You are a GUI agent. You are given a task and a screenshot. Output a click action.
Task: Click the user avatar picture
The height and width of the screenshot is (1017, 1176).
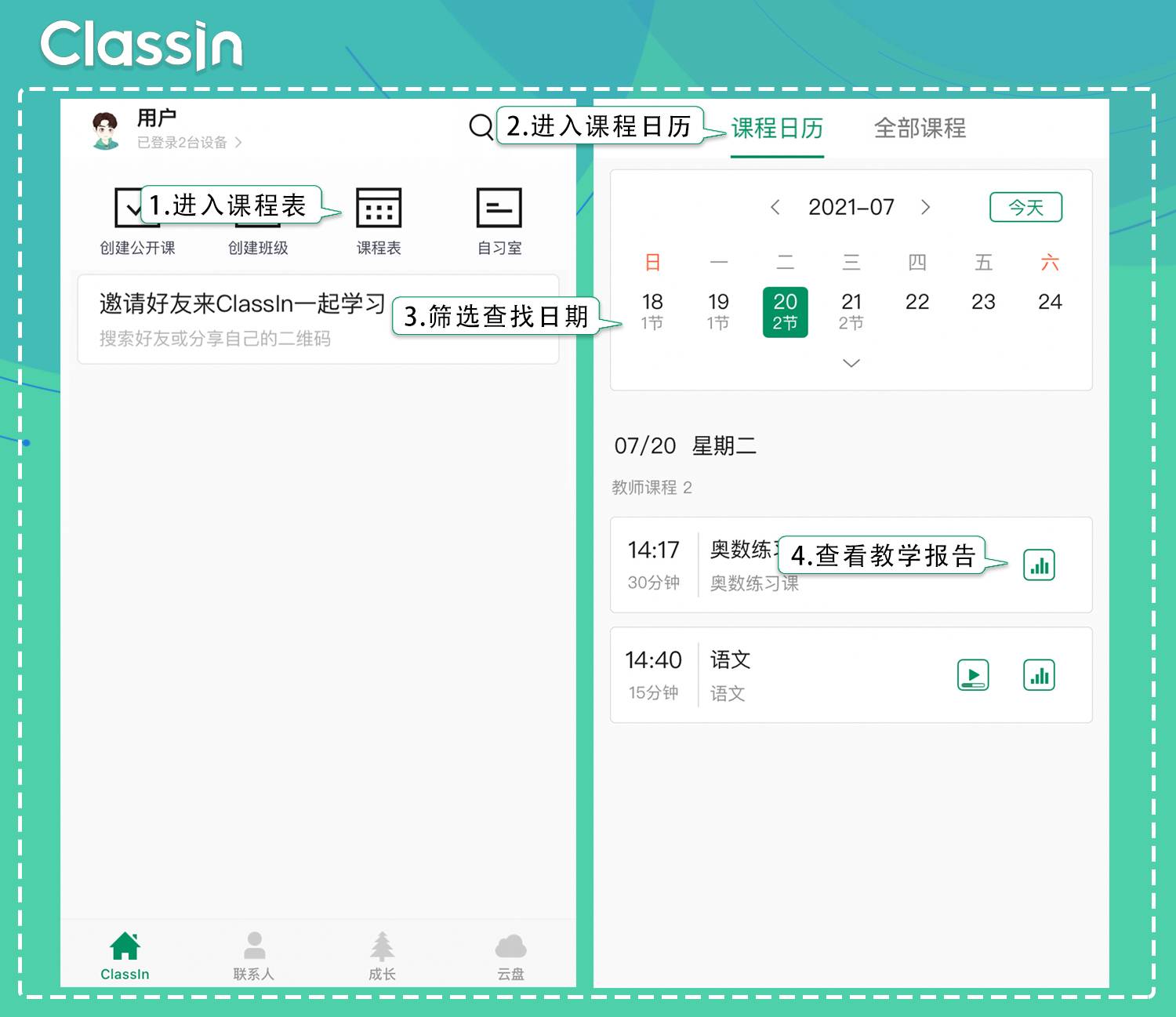(x=105, y=130)
